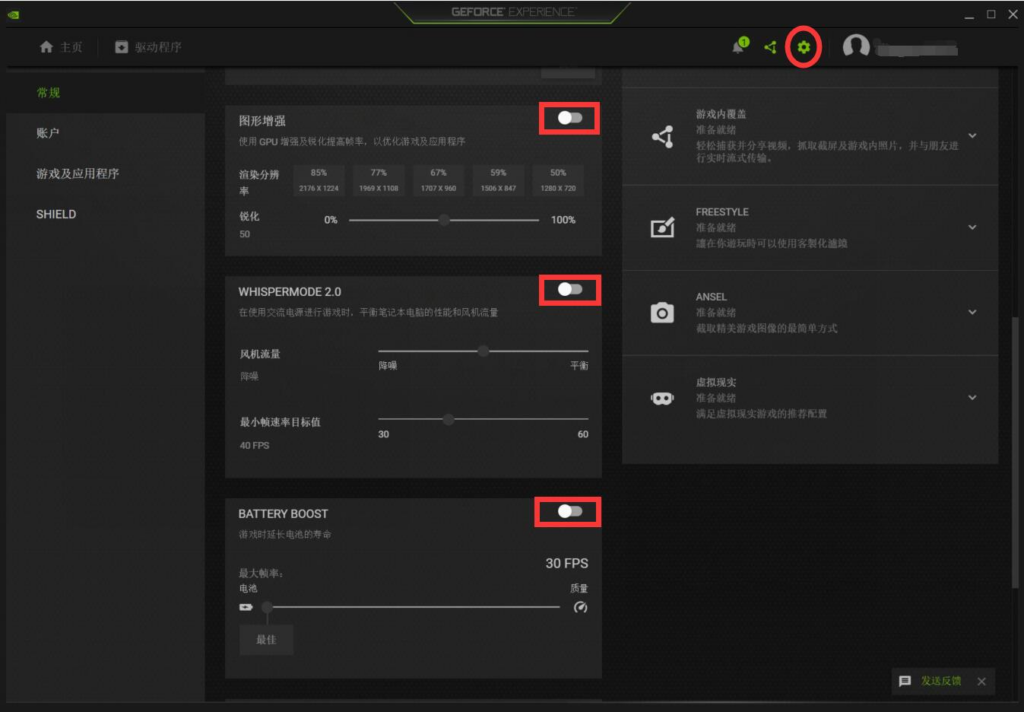Click the quality gauge icon

pos(580,607)
